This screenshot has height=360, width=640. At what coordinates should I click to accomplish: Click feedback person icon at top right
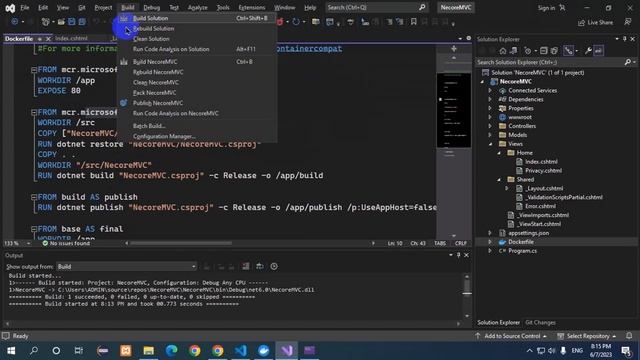coord(628,22)
